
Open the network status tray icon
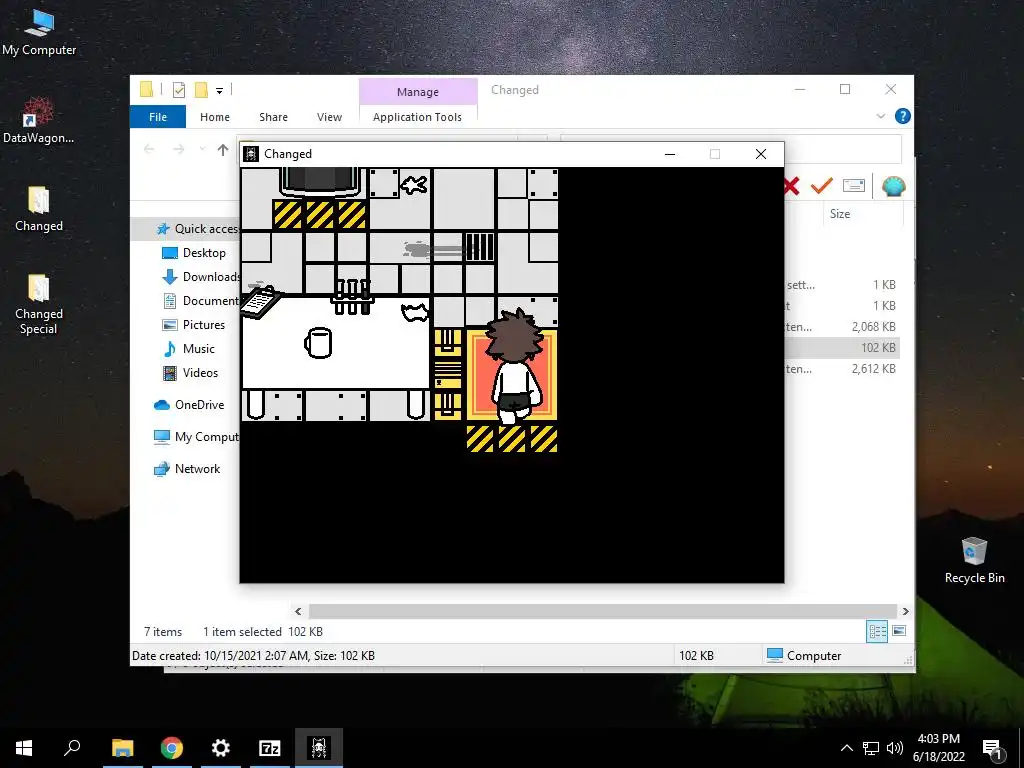coord(871,748)
